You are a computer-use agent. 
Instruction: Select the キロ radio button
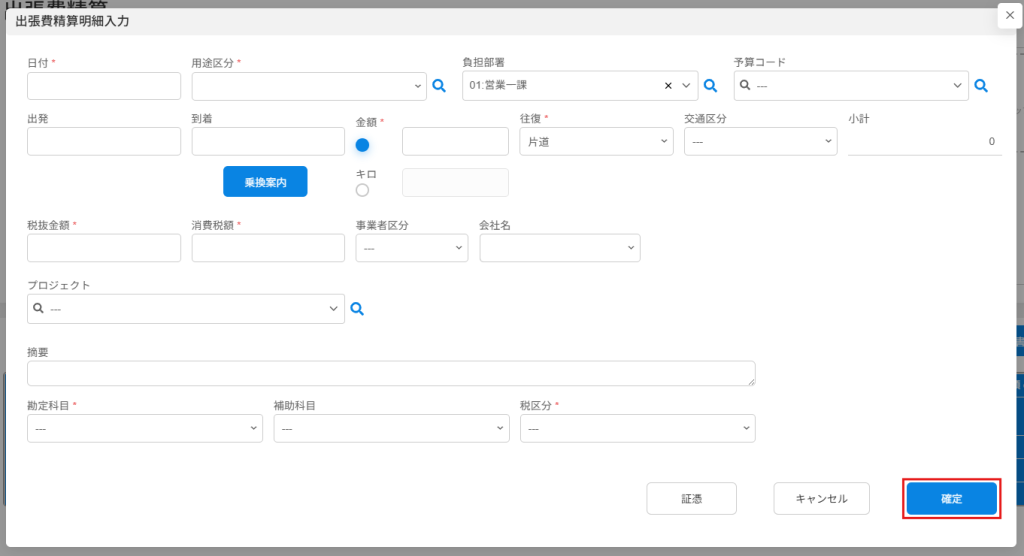tap(362, 190)
